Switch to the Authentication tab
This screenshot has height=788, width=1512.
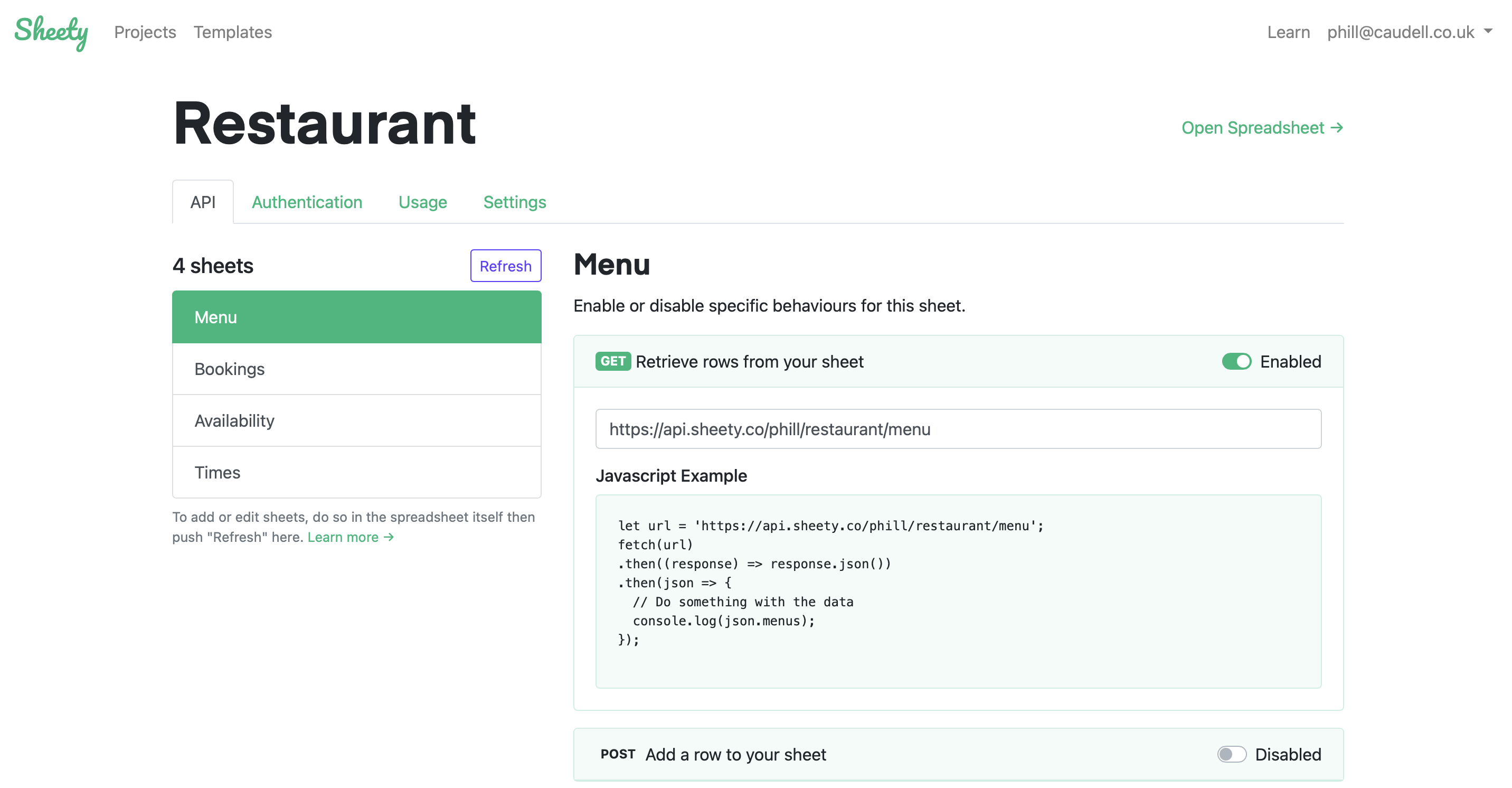(306, 202)
